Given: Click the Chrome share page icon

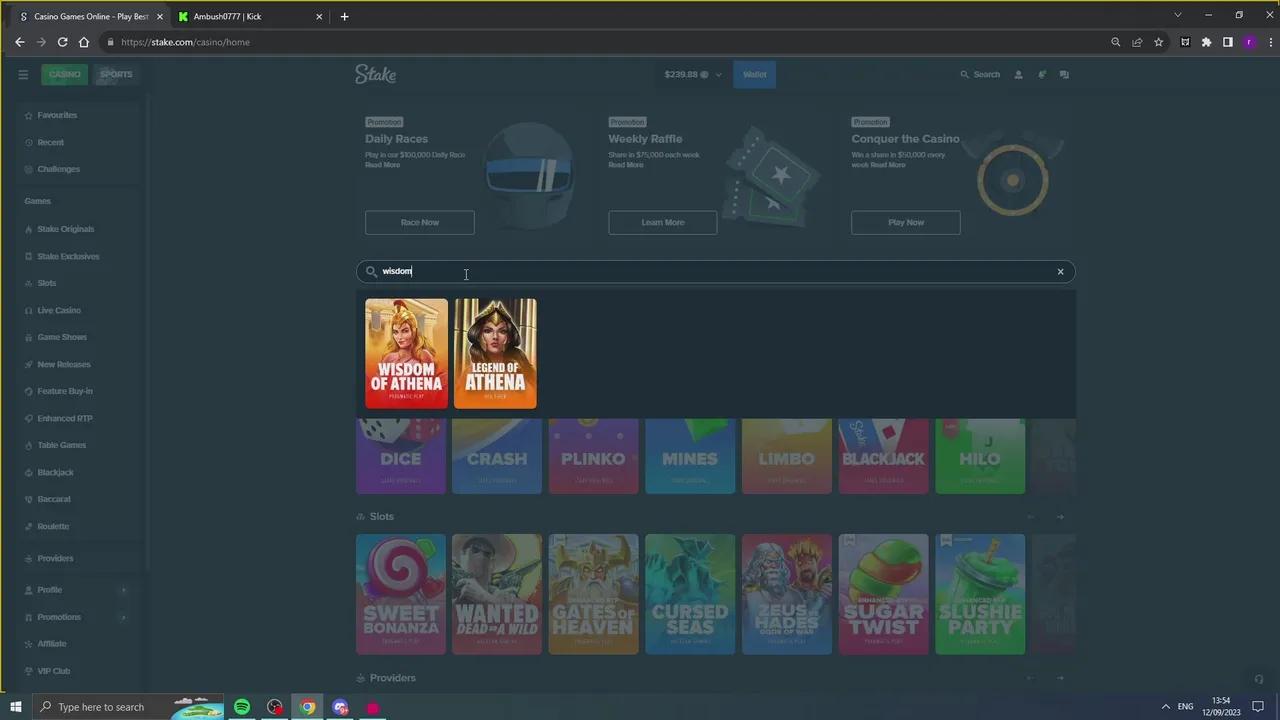Looking at the screenshot, I should click(1137, 42).
